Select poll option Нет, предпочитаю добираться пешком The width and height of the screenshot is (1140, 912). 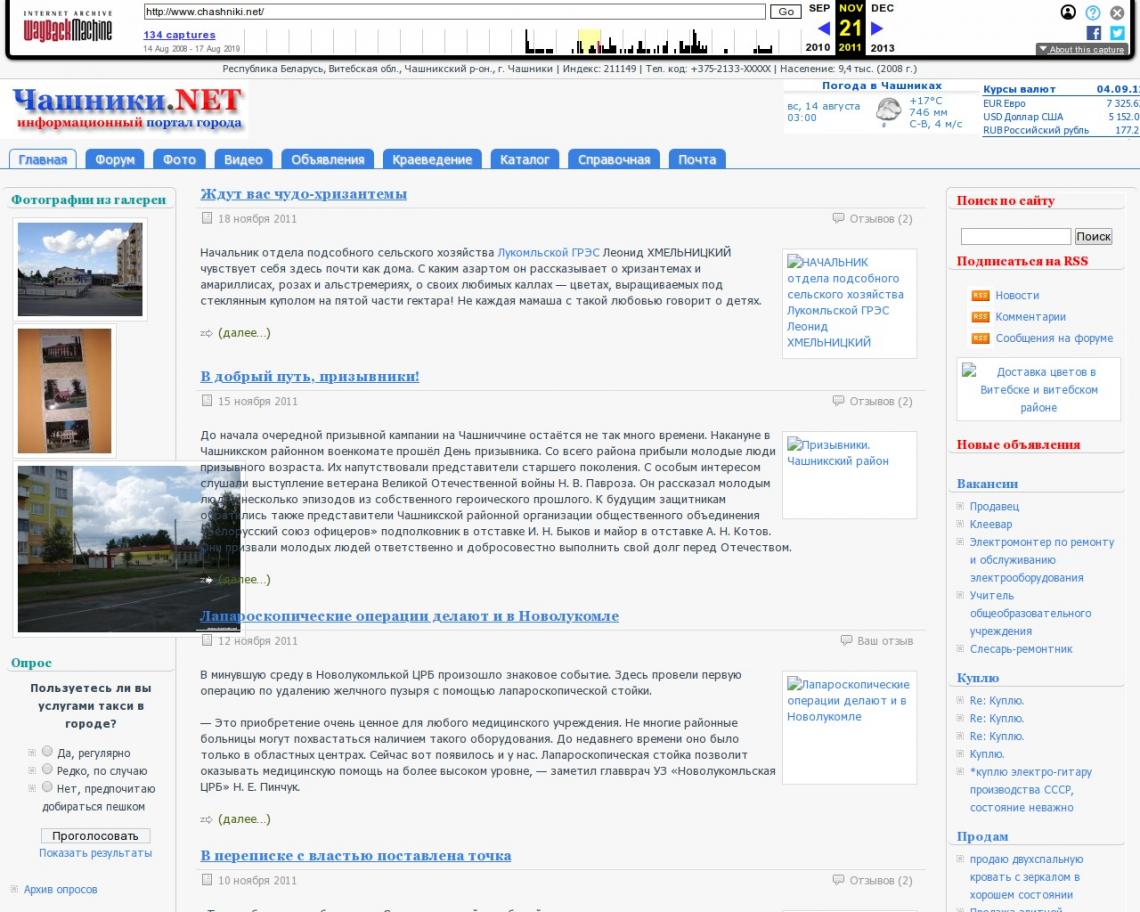[47, 787]
